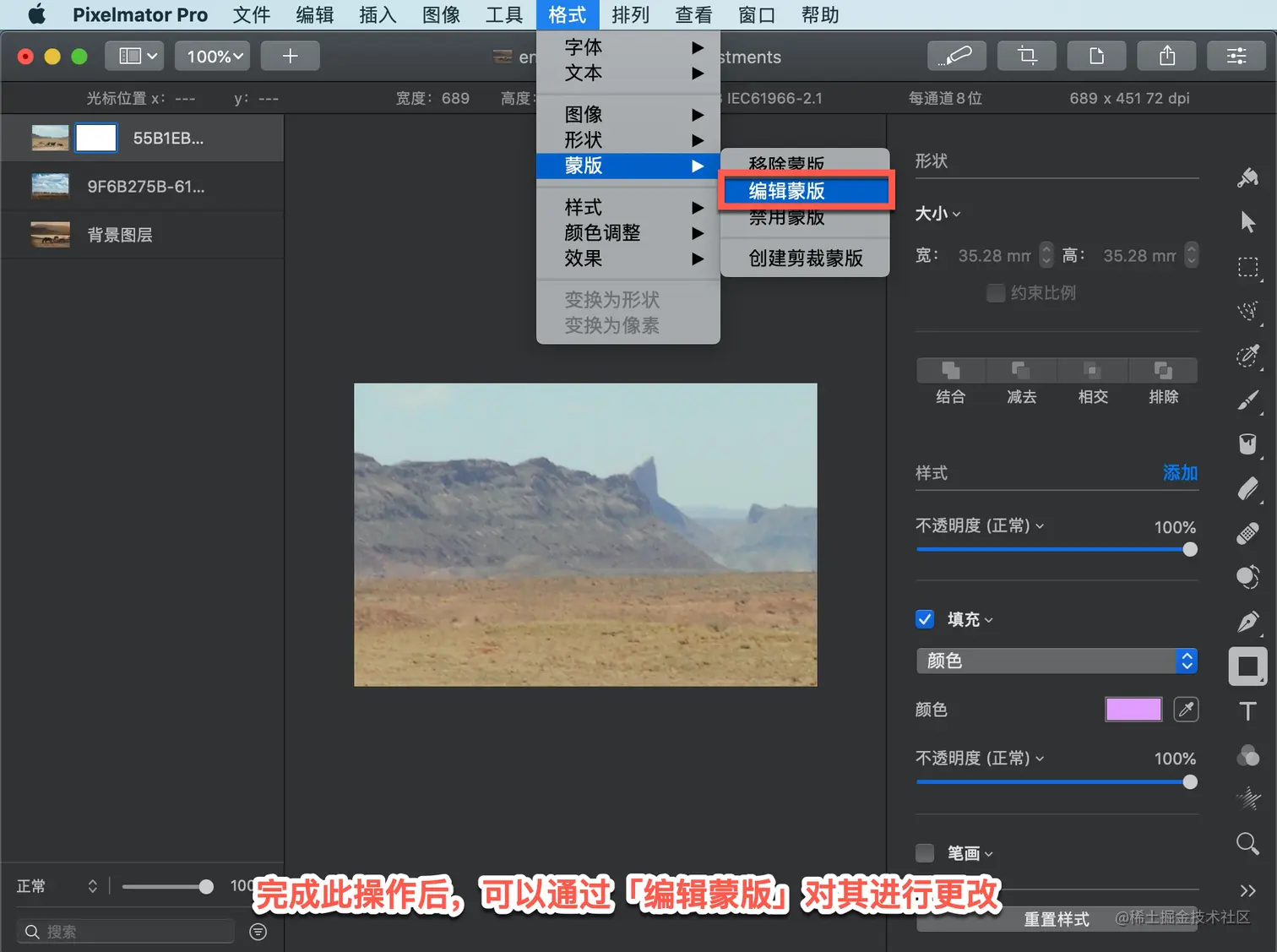The image size is (1277, 952).
Task: Select the 背景图层 layer
Action: coord(142,235)
